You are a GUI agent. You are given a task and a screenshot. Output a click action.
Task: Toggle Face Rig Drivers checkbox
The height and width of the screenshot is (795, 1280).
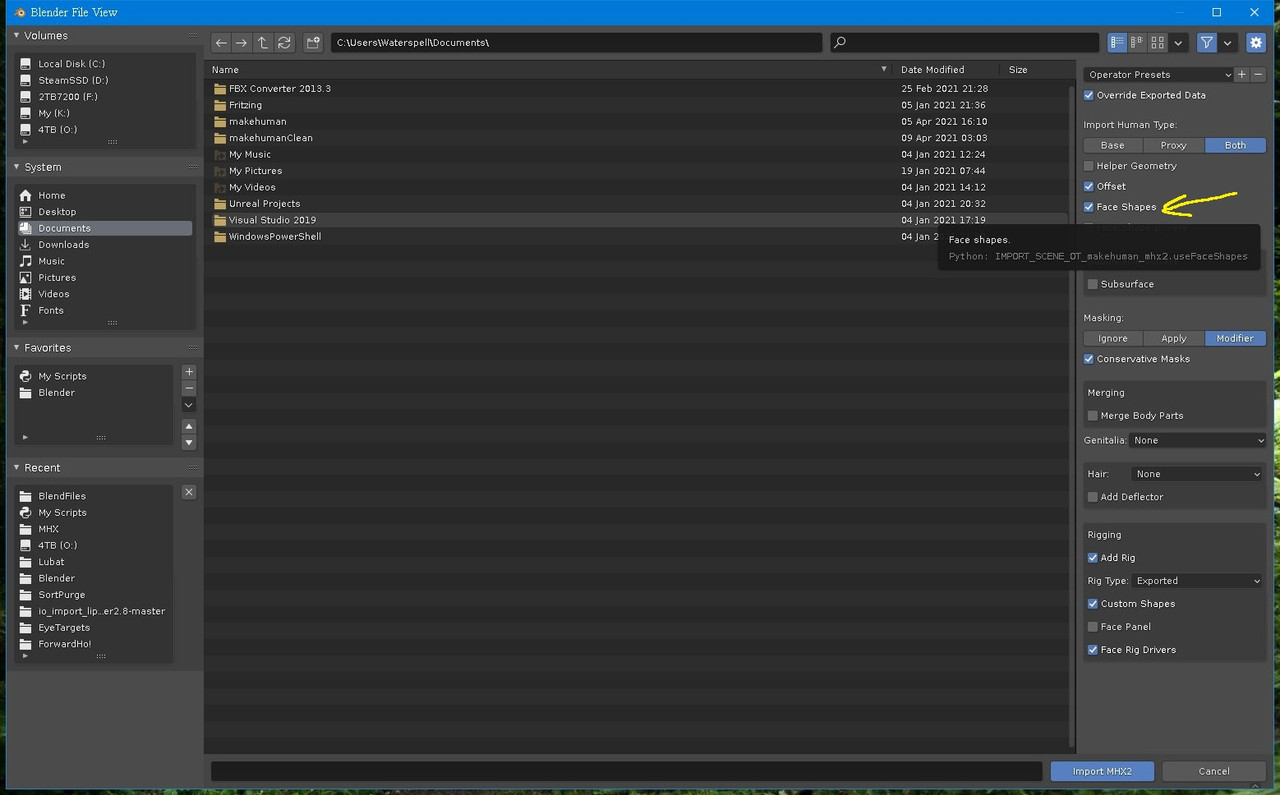1093,650
